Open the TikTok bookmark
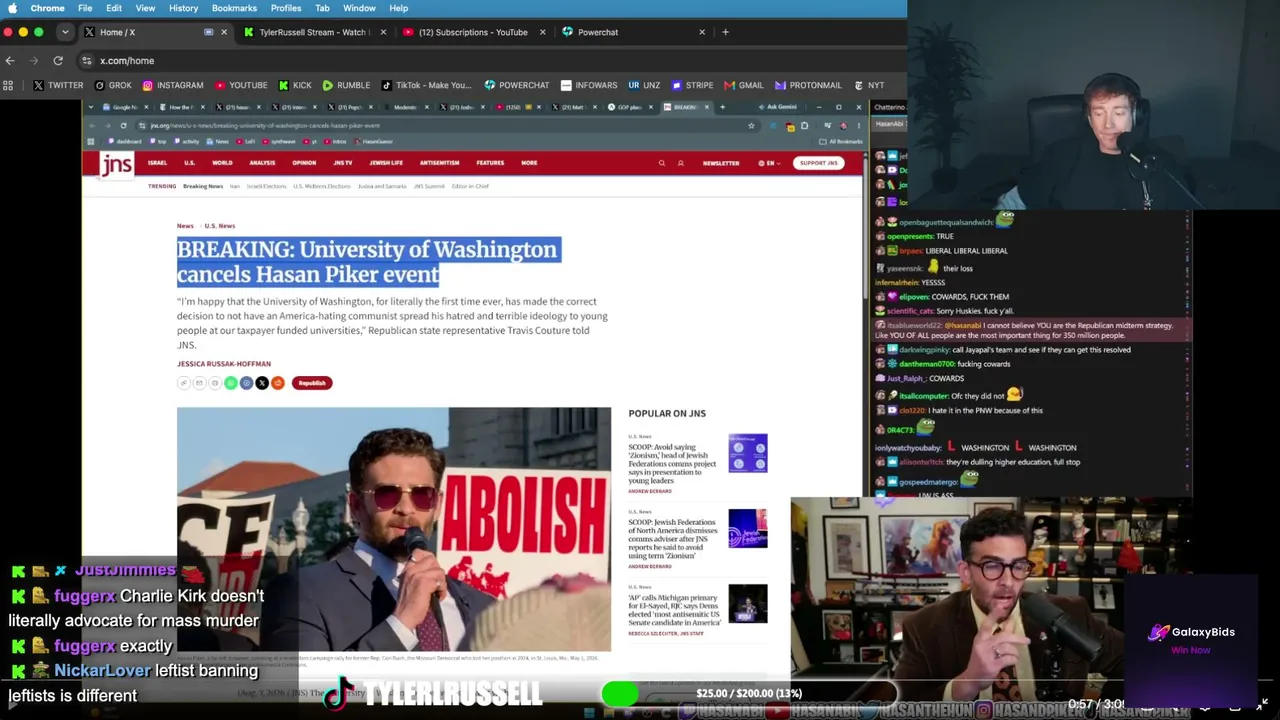Image resolution: width=1280 pixels, height=720 pixels. click(425, 85)
